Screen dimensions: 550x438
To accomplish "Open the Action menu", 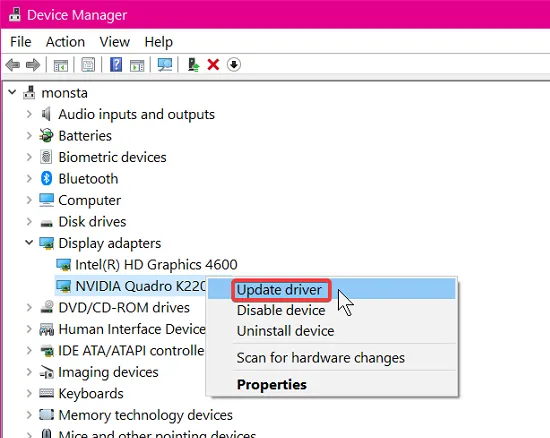I will 65,42.
